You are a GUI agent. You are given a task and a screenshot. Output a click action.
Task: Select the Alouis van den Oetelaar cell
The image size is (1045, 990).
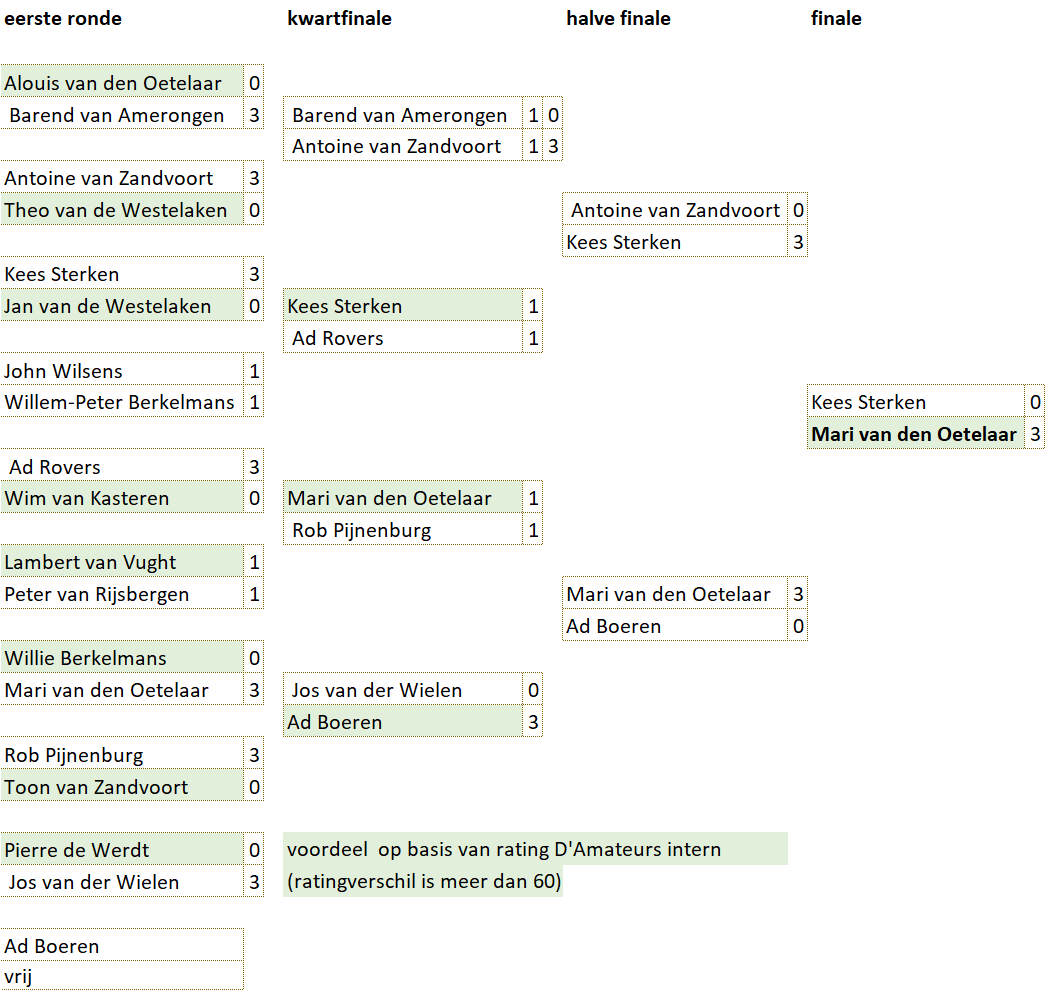coord(113,83)
